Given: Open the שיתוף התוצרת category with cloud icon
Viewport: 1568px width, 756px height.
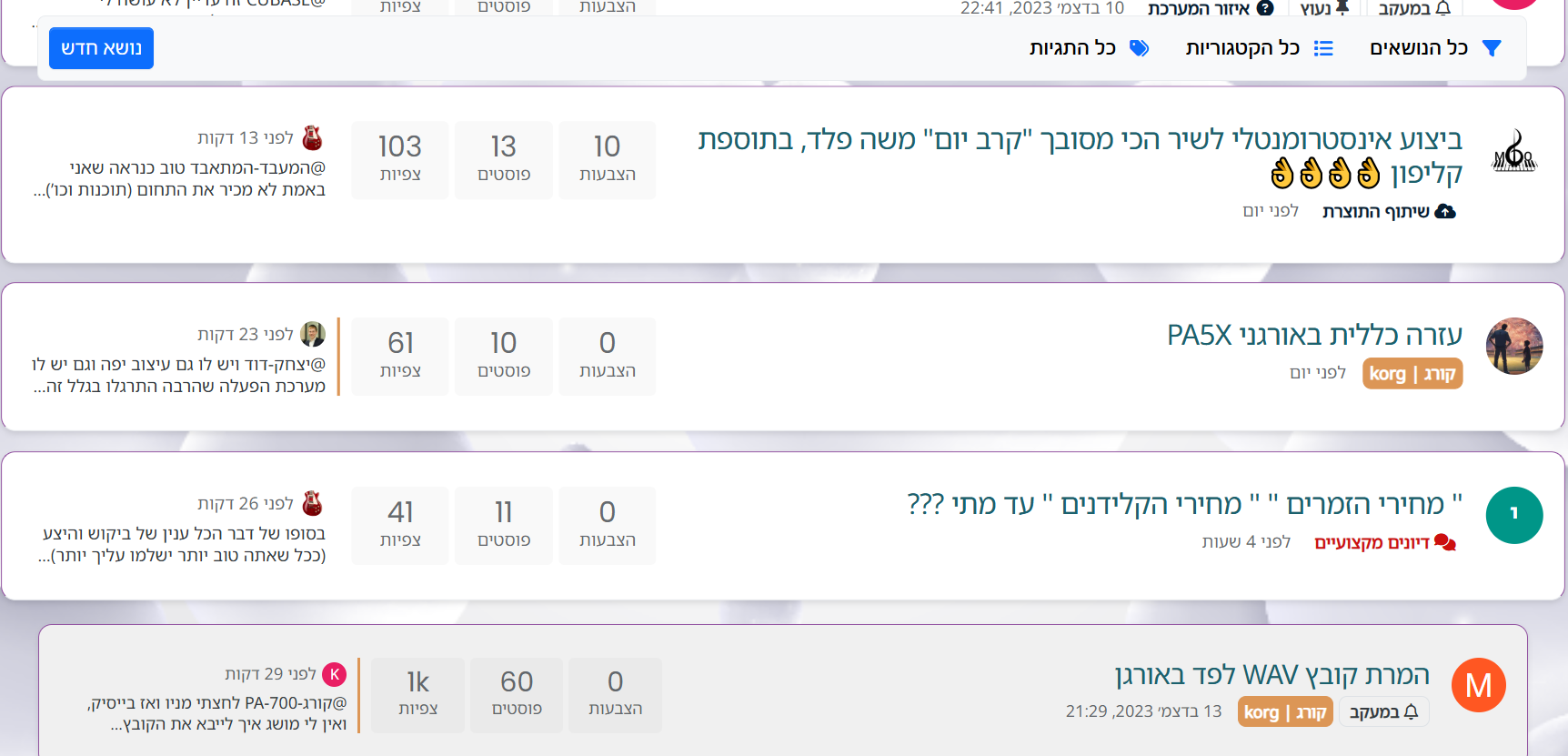Looking at the screenshot, I should [1389, 211].
